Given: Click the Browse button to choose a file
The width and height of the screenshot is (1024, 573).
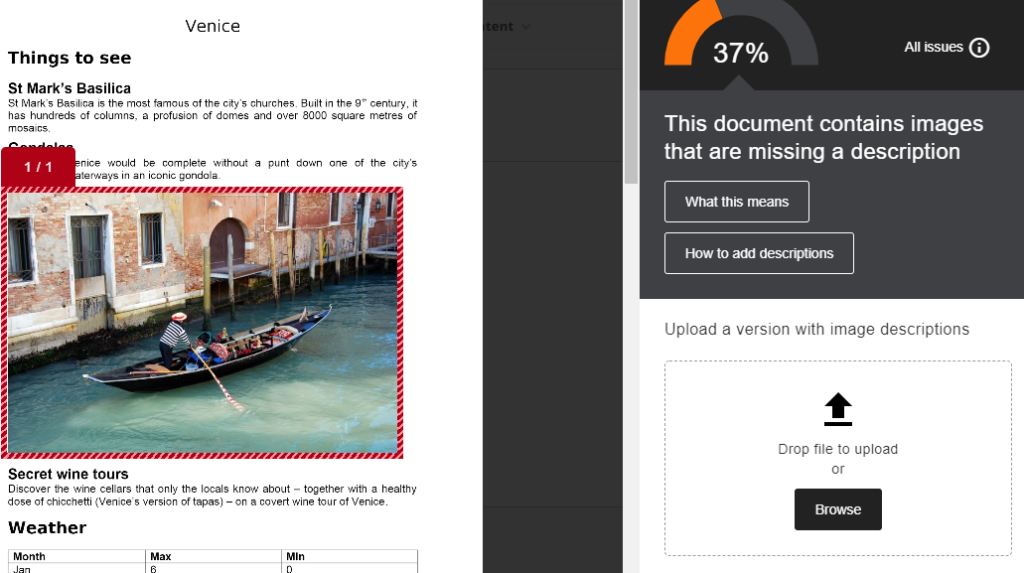Looking at the screenshot, I should (x=838, y=510).
